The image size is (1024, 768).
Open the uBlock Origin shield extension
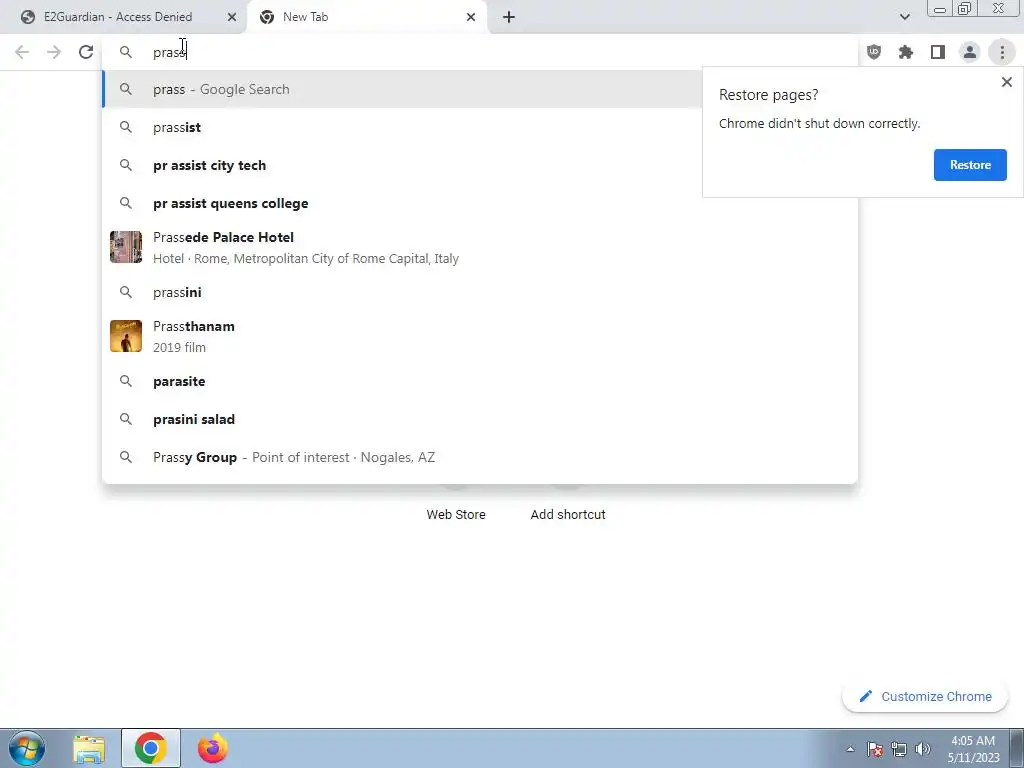[x=874, y=52]
